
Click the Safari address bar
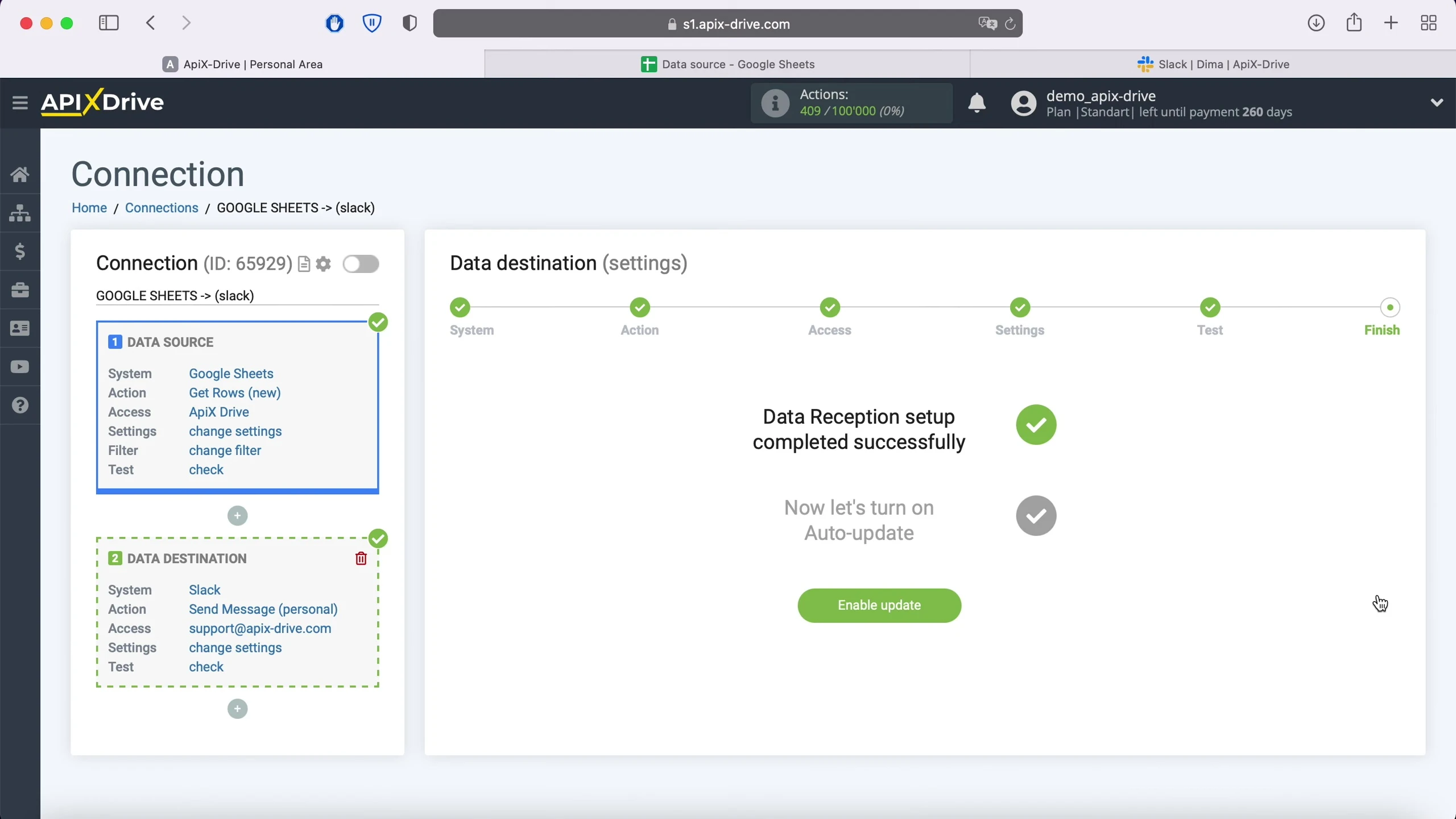tap(727, 23)
